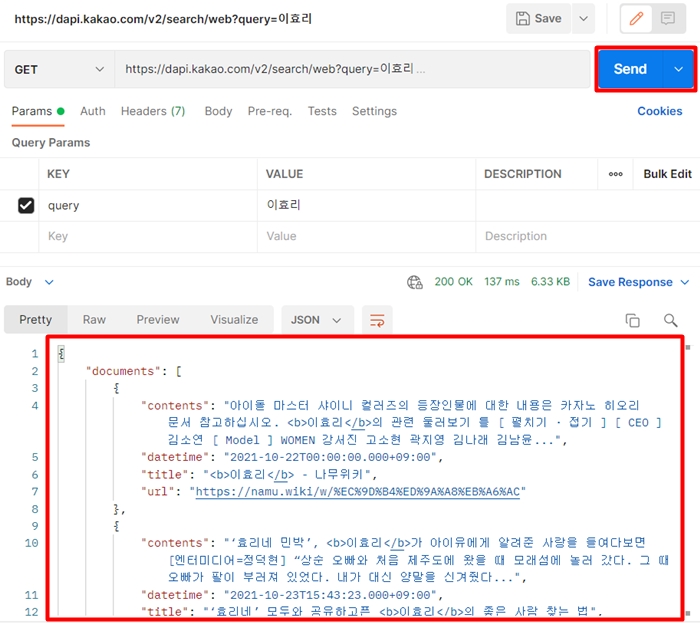Click the KEY column header
Viewport: 700px width, 624px height.
[x=58, y=174]
